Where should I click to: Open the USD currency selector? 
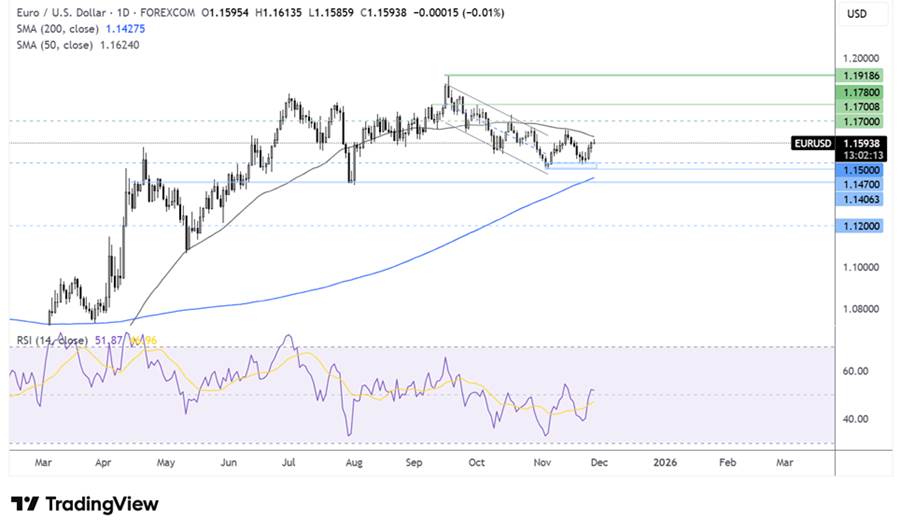click(857, 14)
